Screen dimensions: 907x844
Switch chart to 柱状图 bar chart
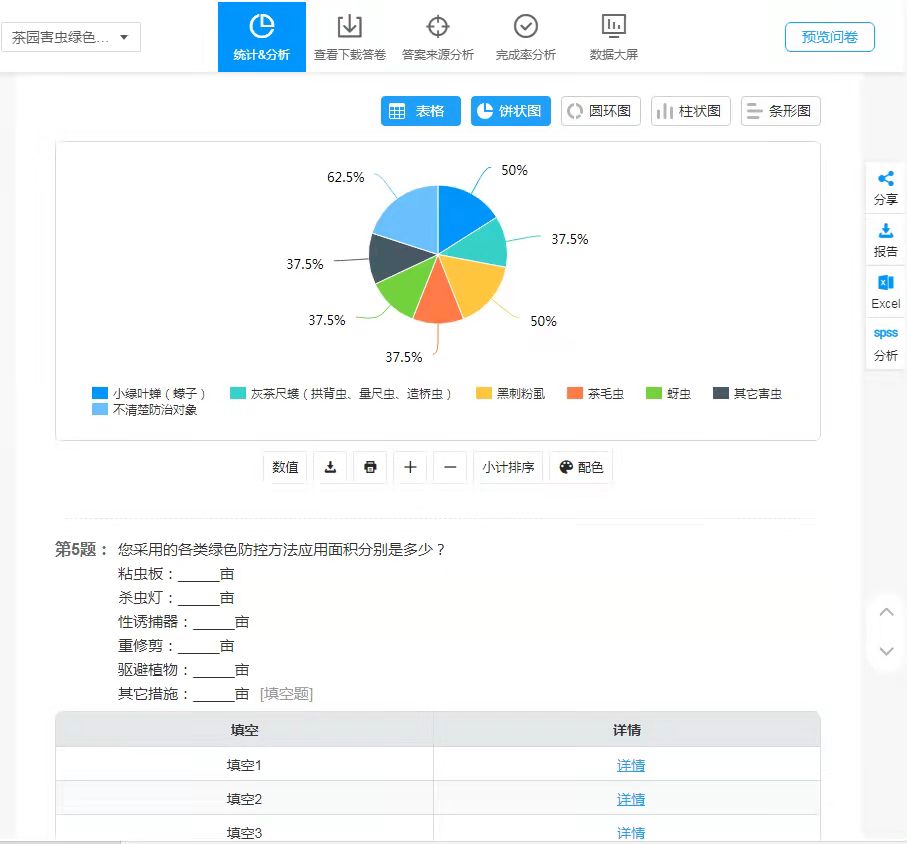pos(690,111)
